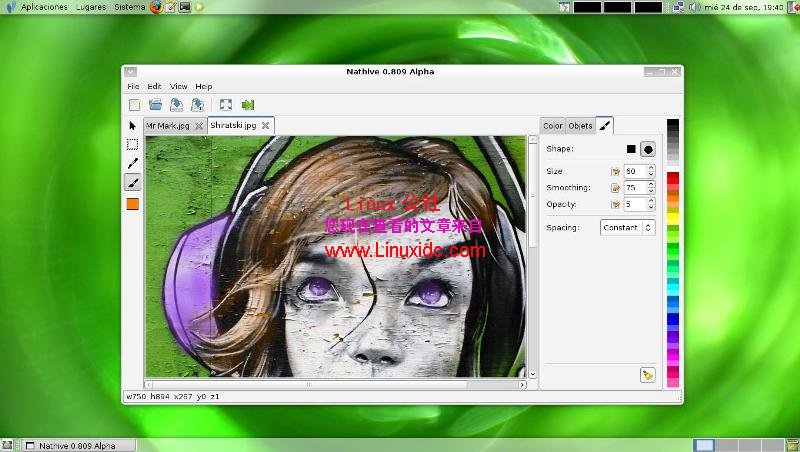Select the brush tool in toolbox

pyautogui.click(x=133, y=182)
